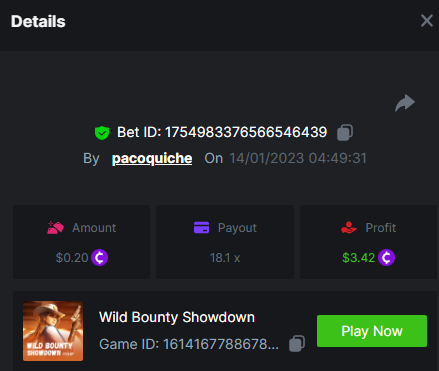Launch the game with Play Now
439x371 pixels.
pyautogui.click(x=372, y=331)
